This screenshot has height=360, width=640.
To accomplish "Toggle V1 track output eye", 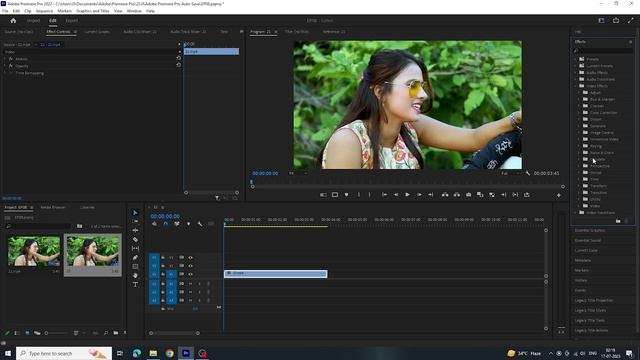I will 190,274.
